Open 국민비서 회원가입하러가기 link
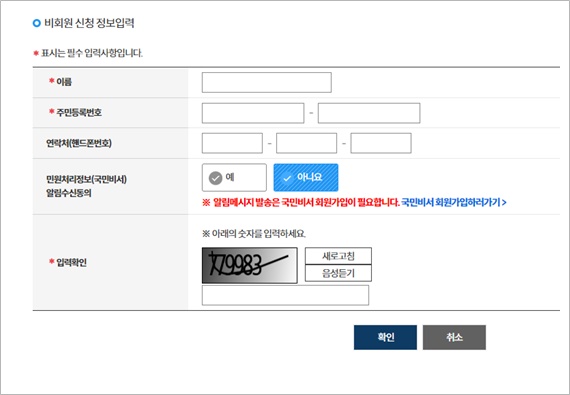The height and width of the screenshot is (395, 570). point(454,202)
